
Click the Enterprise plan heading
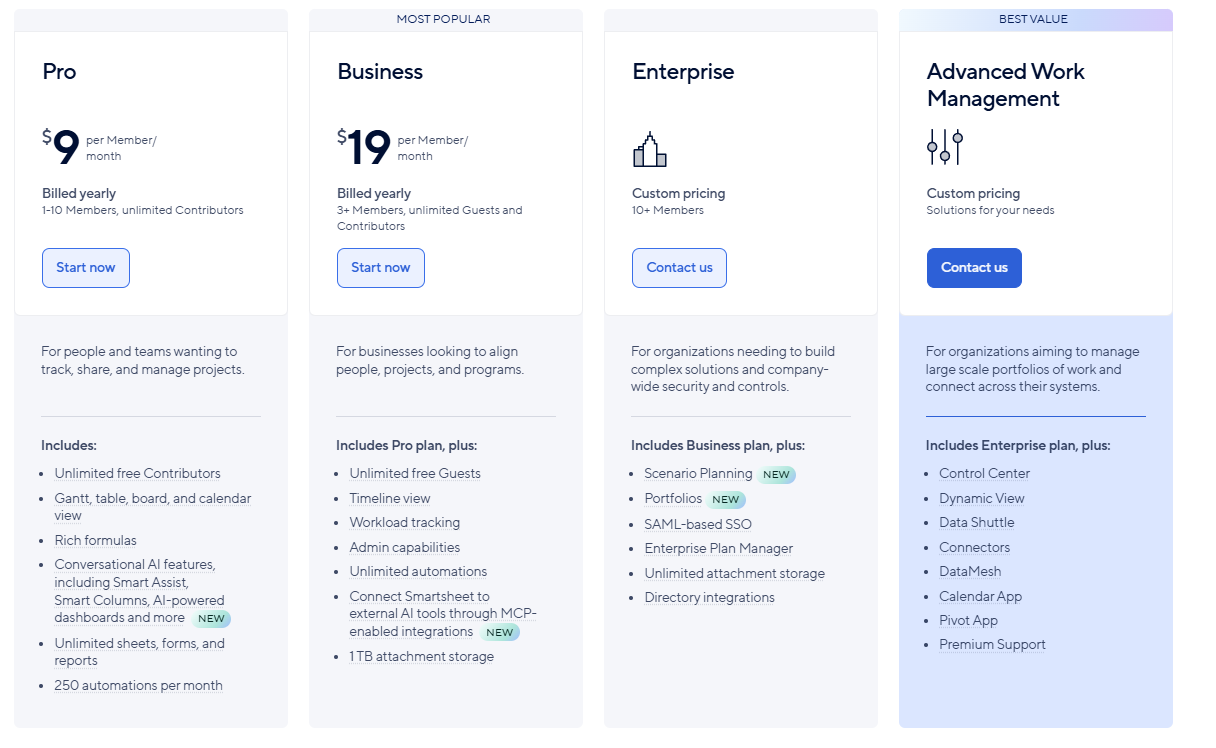pyautogui.click(x=683, y=72)
